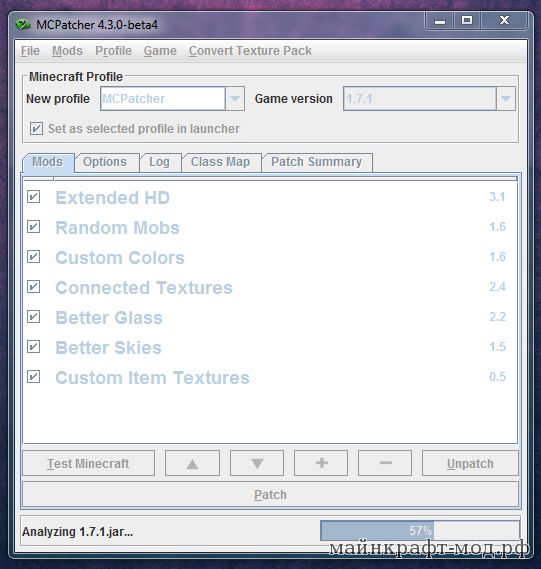Open the Mods menu
Viewport: 541px width, 569px height.
click(67, 51)
